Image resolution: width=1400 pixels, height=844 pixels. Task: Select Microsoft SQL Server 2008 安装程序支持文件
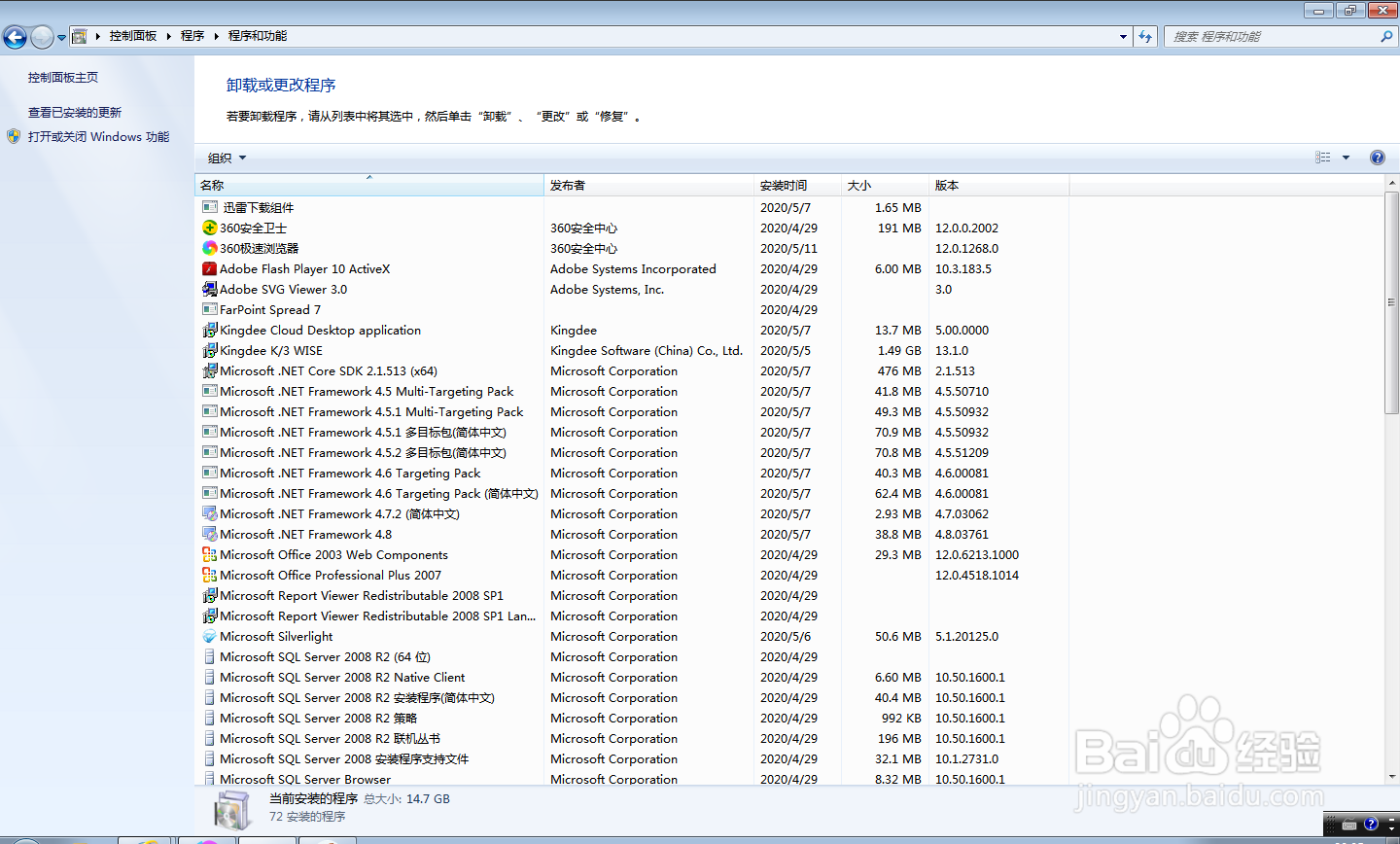344,759
